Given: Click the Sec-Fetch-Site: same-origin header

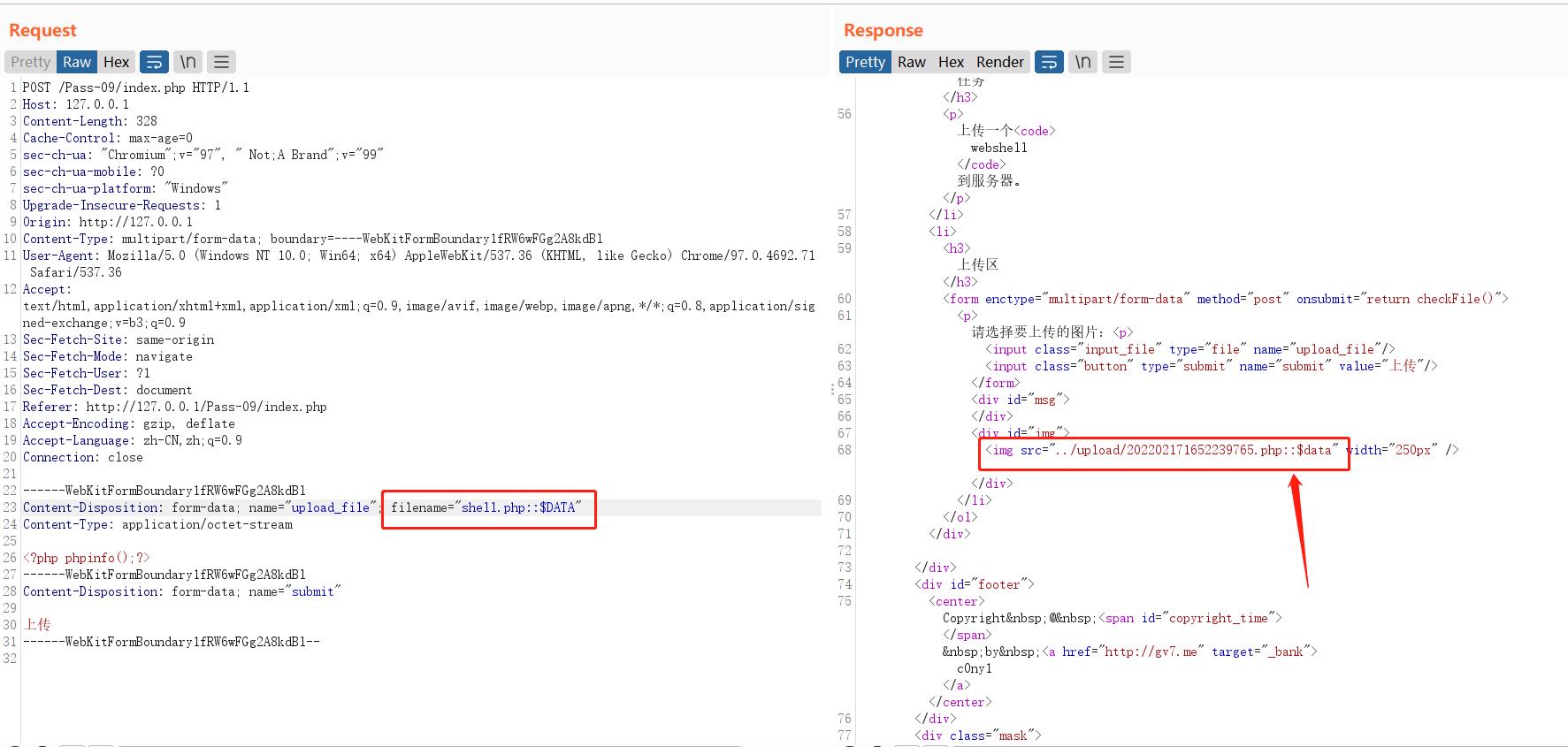Looking at the screenshot, I should pos(119,339).
